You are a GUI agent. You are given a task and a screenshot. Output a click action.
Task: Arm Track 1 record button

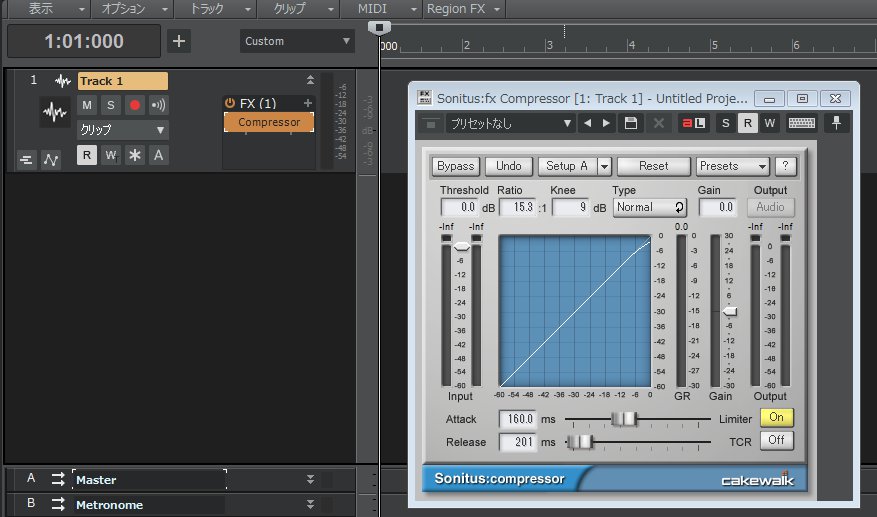coord(135,105)
